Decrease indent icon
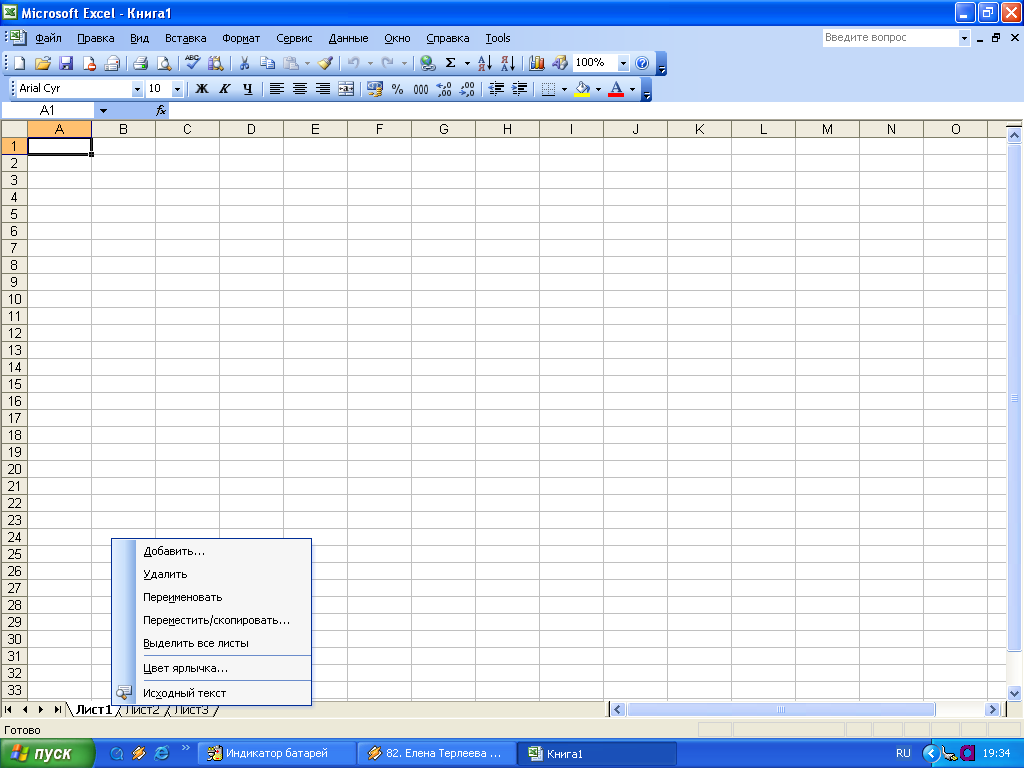 [x=496, y=89]
